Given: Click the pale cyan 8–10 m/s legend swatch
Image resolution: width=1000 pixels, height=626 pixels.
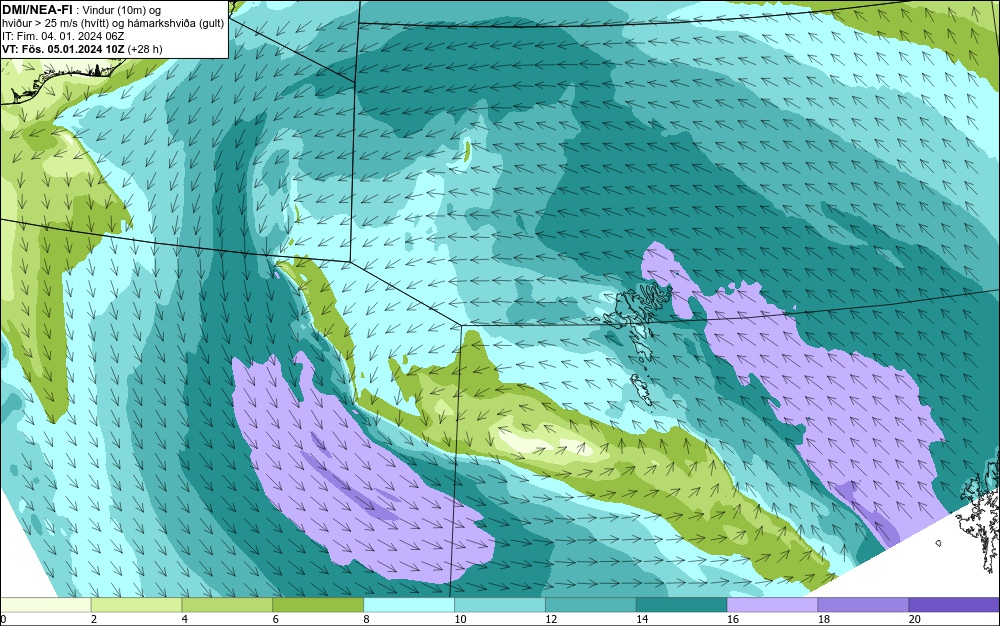Looking at the screenshot, I should tap(409, 604).
